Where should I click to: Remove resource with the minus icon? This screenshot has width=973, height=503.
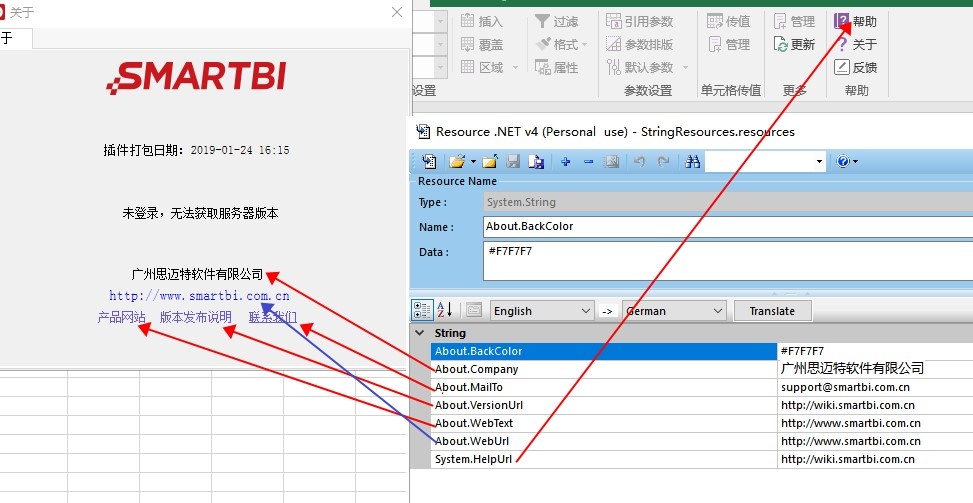(588, 161)
